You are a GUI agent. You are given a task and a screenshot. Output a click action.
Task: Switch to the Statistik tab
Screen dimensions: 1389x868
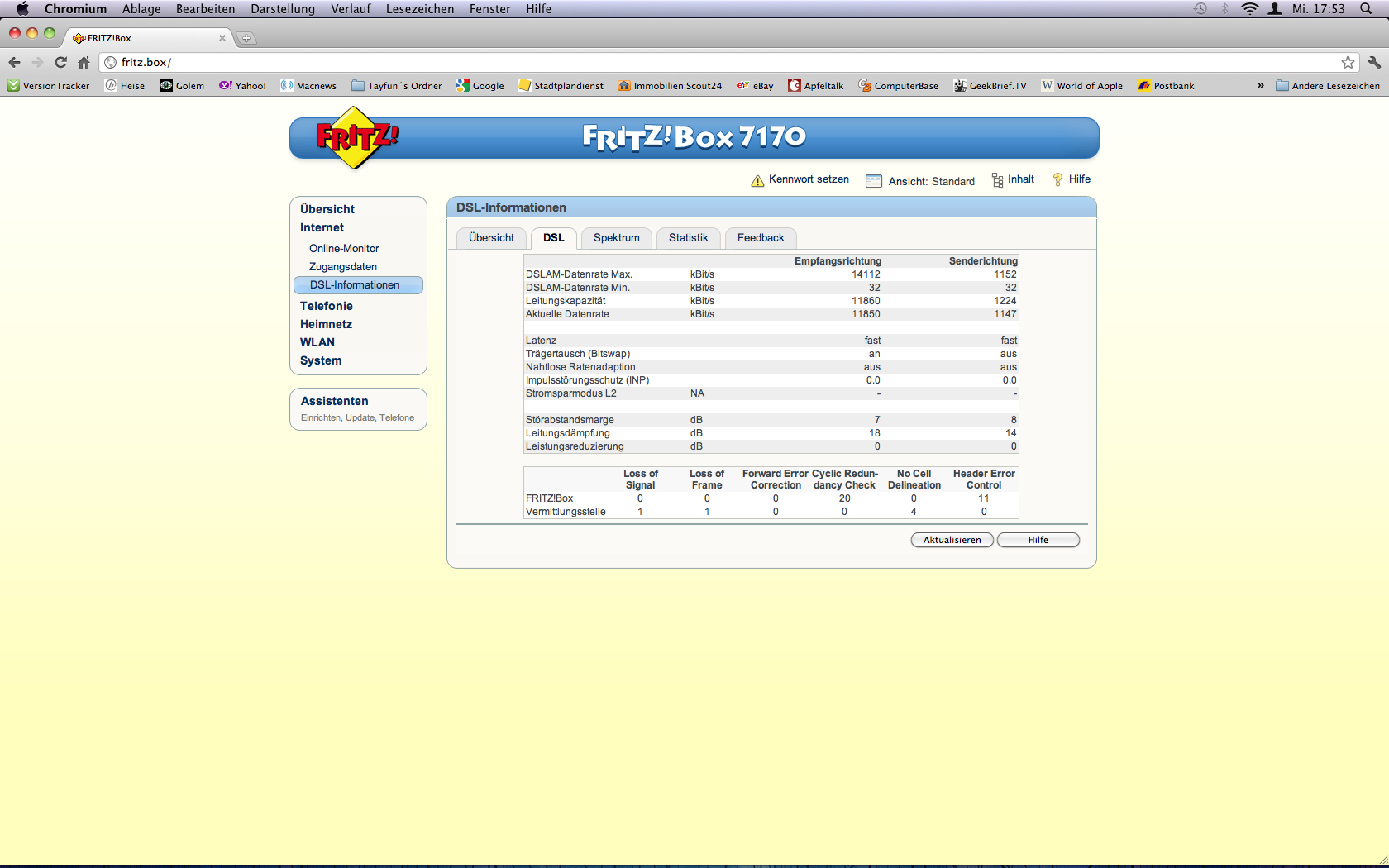tap(689, 238)
